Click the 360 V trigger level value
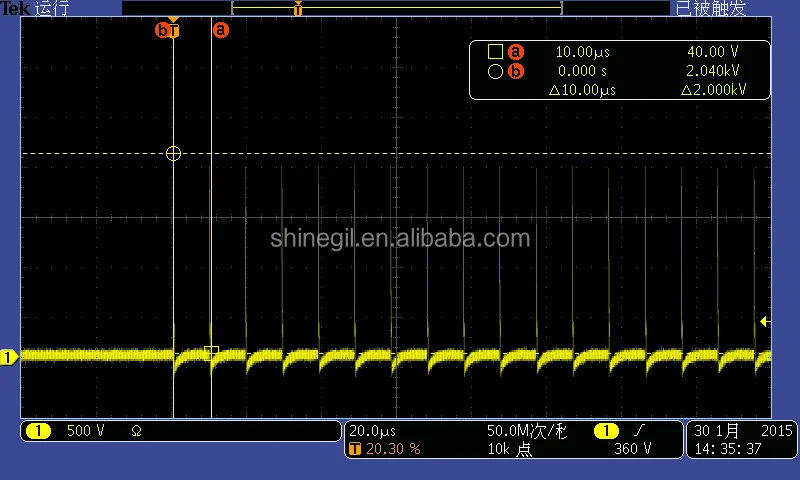The width and height of the screenshot is (800, 480). (633, 449)
